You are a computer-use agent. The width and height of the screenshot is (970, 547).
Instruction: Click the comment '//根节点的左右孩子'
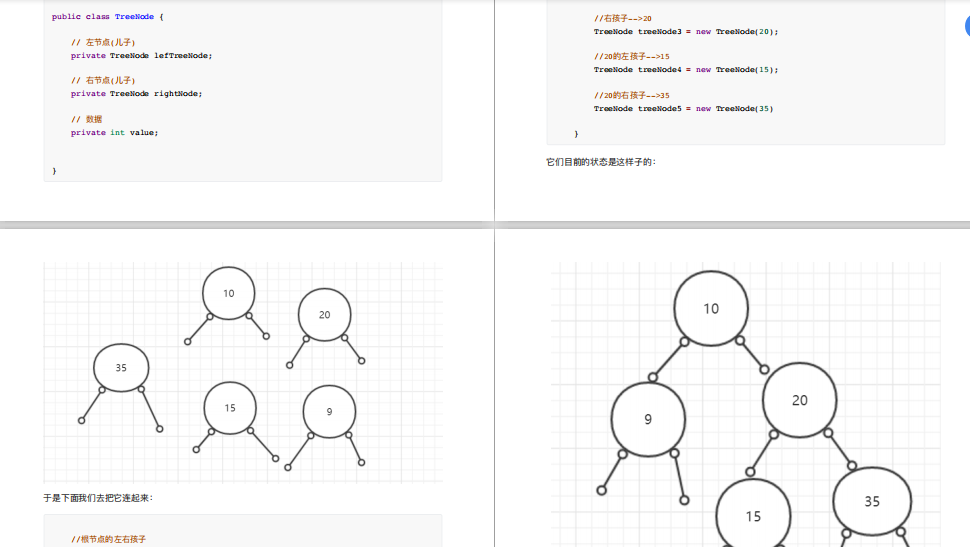[x=108, y=540]
